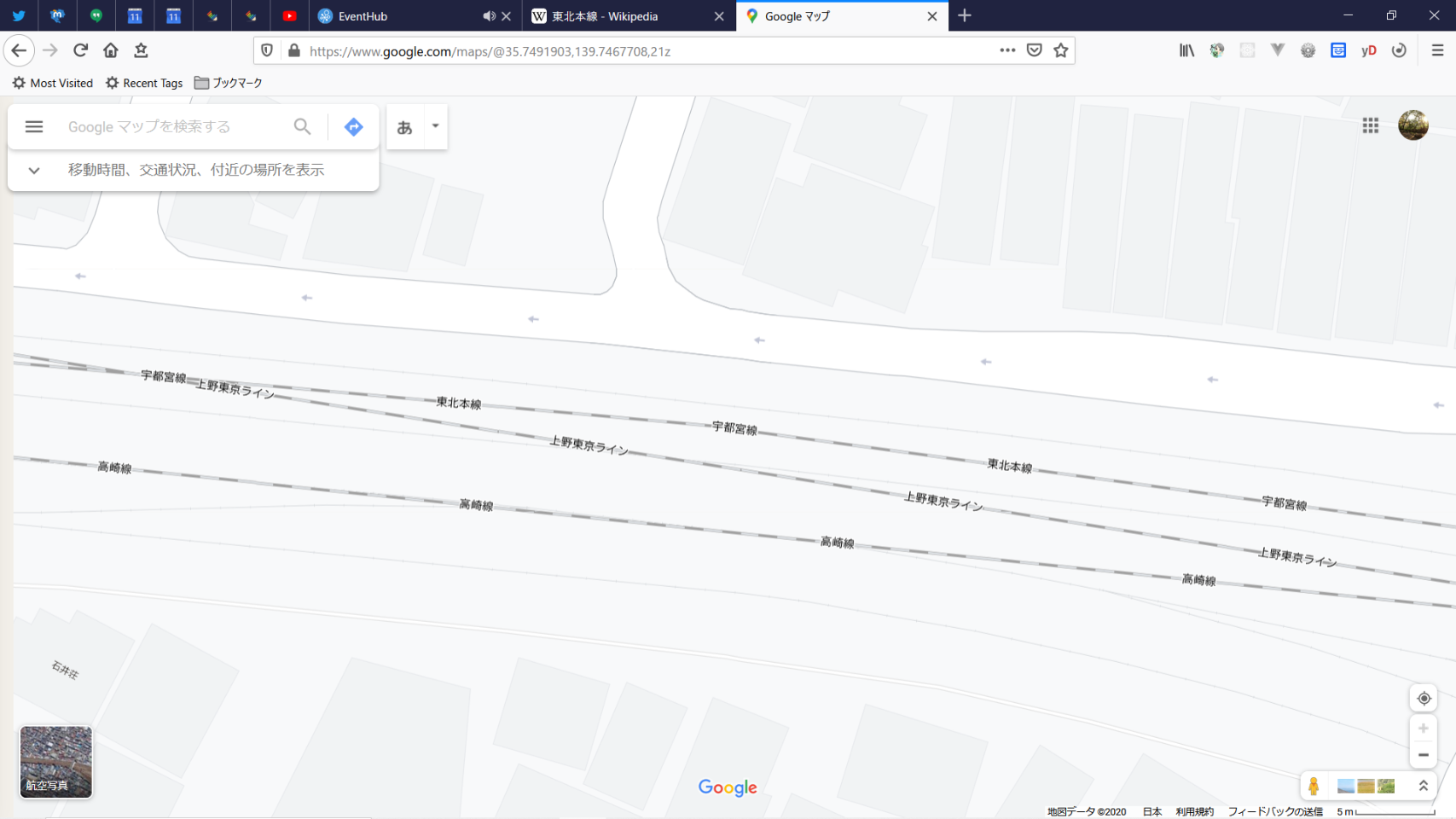Zoom out the map with minus button
Screen dimensions: 1456x819
point(1423,755)
